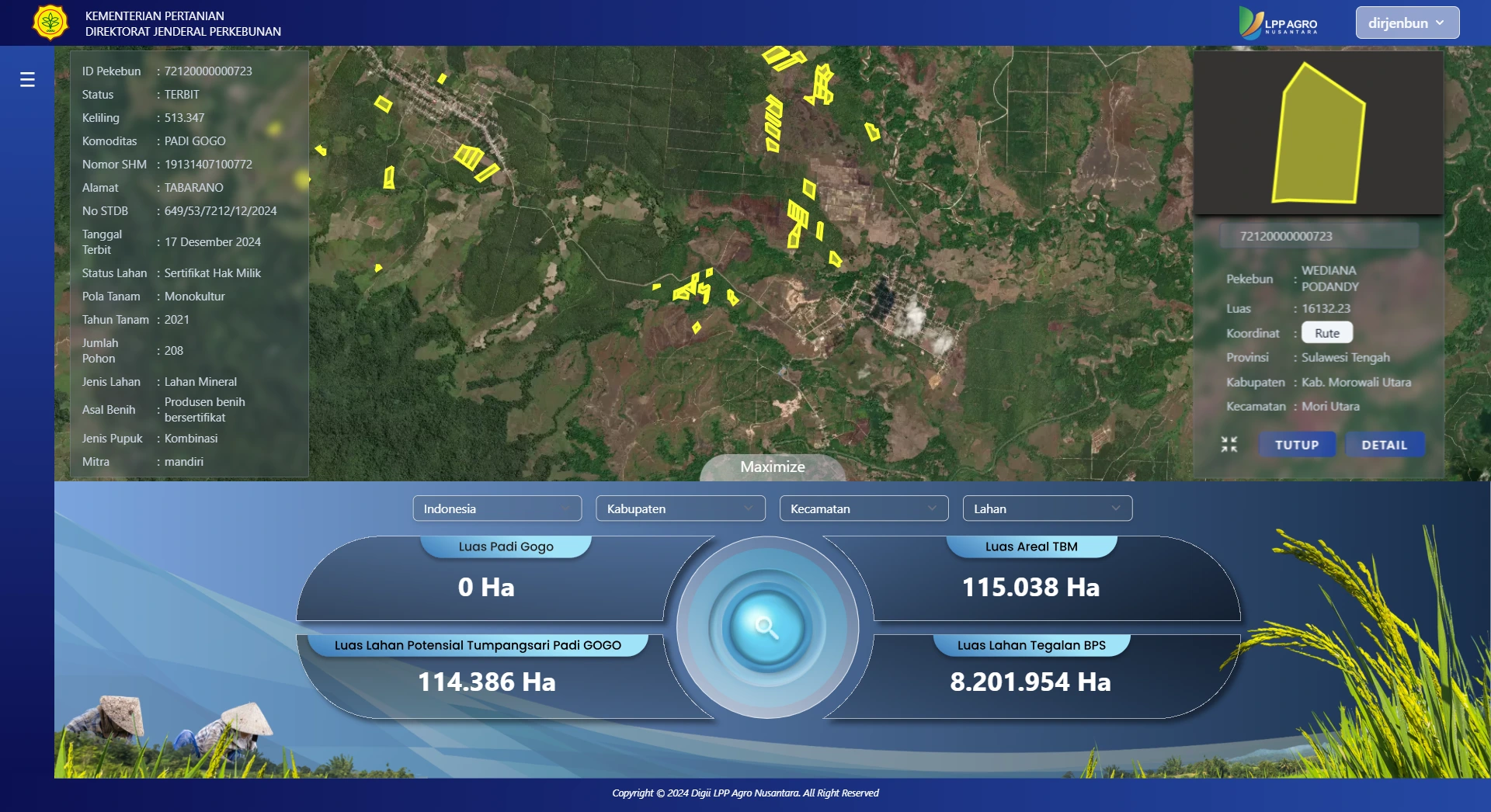Click the LPP Agro Nusantara logo

tap(1279, 23)
